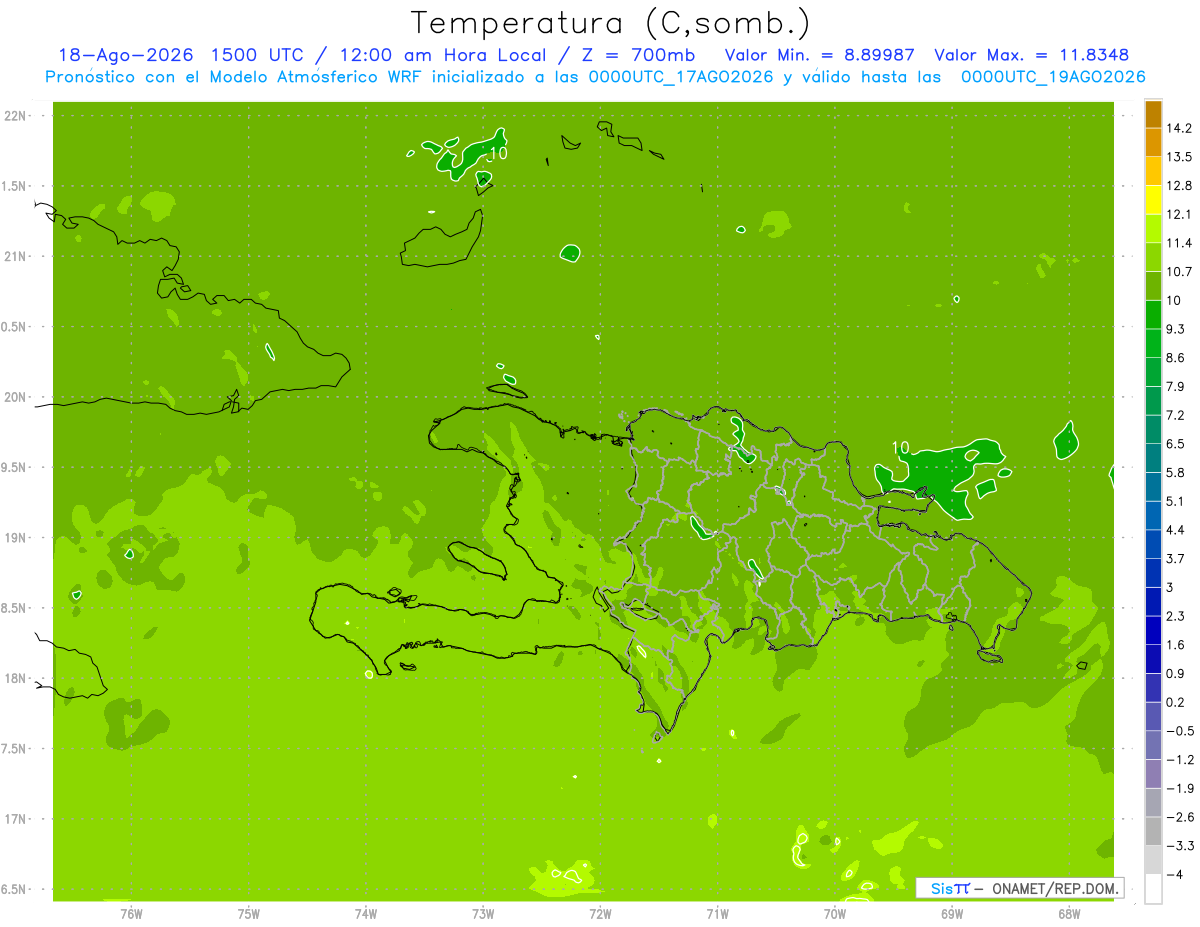The image size is (1200, 927).
Task: Click the "72W" longitude label
Action: (600, 915)
